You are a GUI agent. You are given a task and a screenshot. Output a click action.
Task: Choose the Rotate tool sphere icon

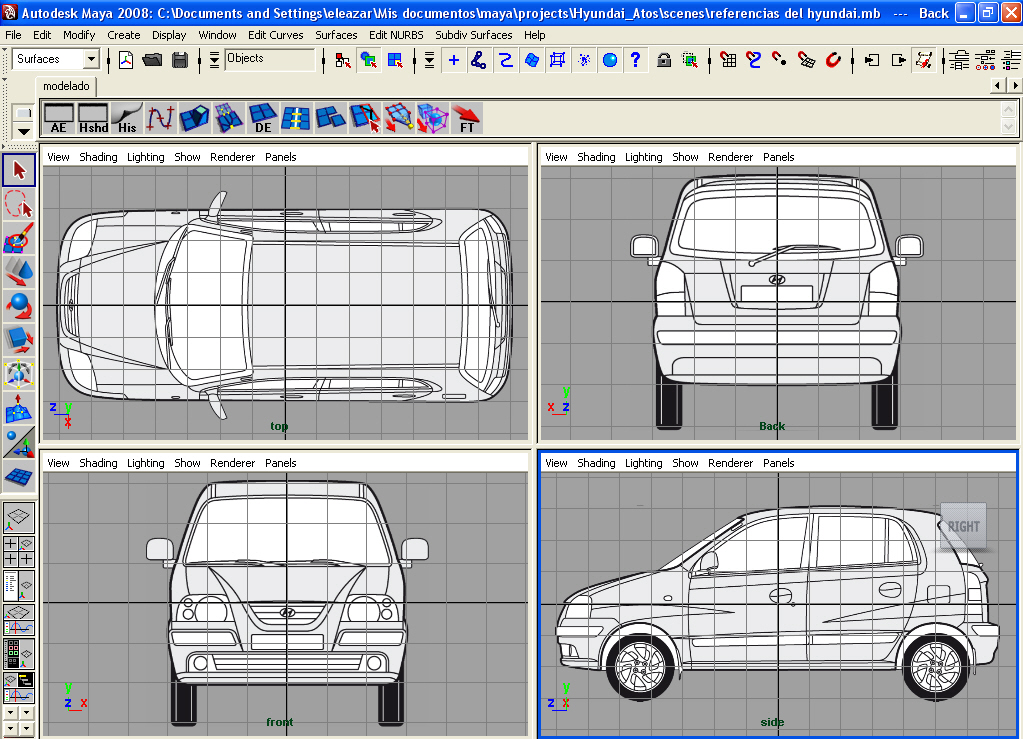[19, 305]
